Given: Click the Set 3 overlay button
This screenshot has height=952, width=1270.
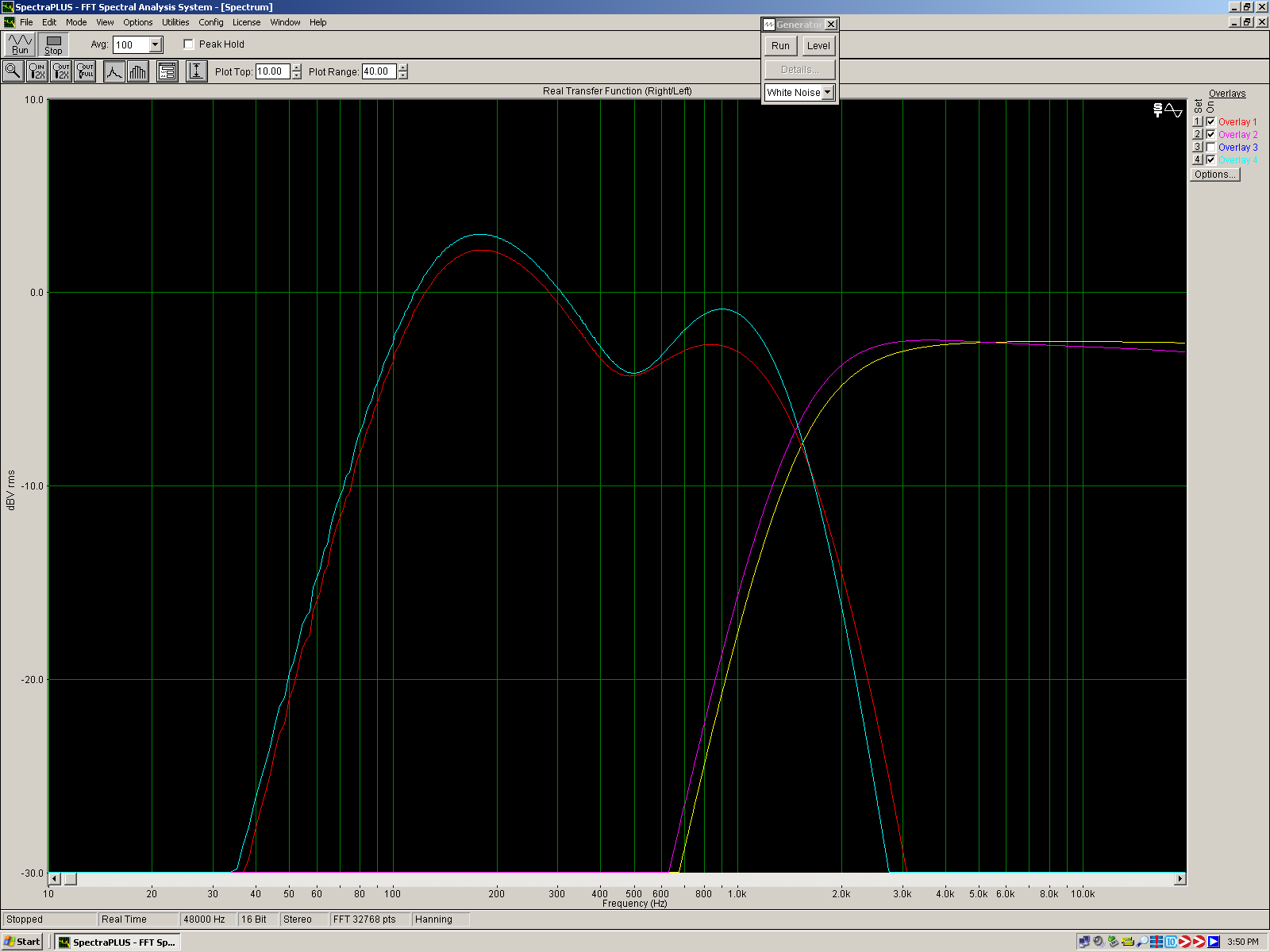Looking at the screenshot, I should tap(1198, 147).
